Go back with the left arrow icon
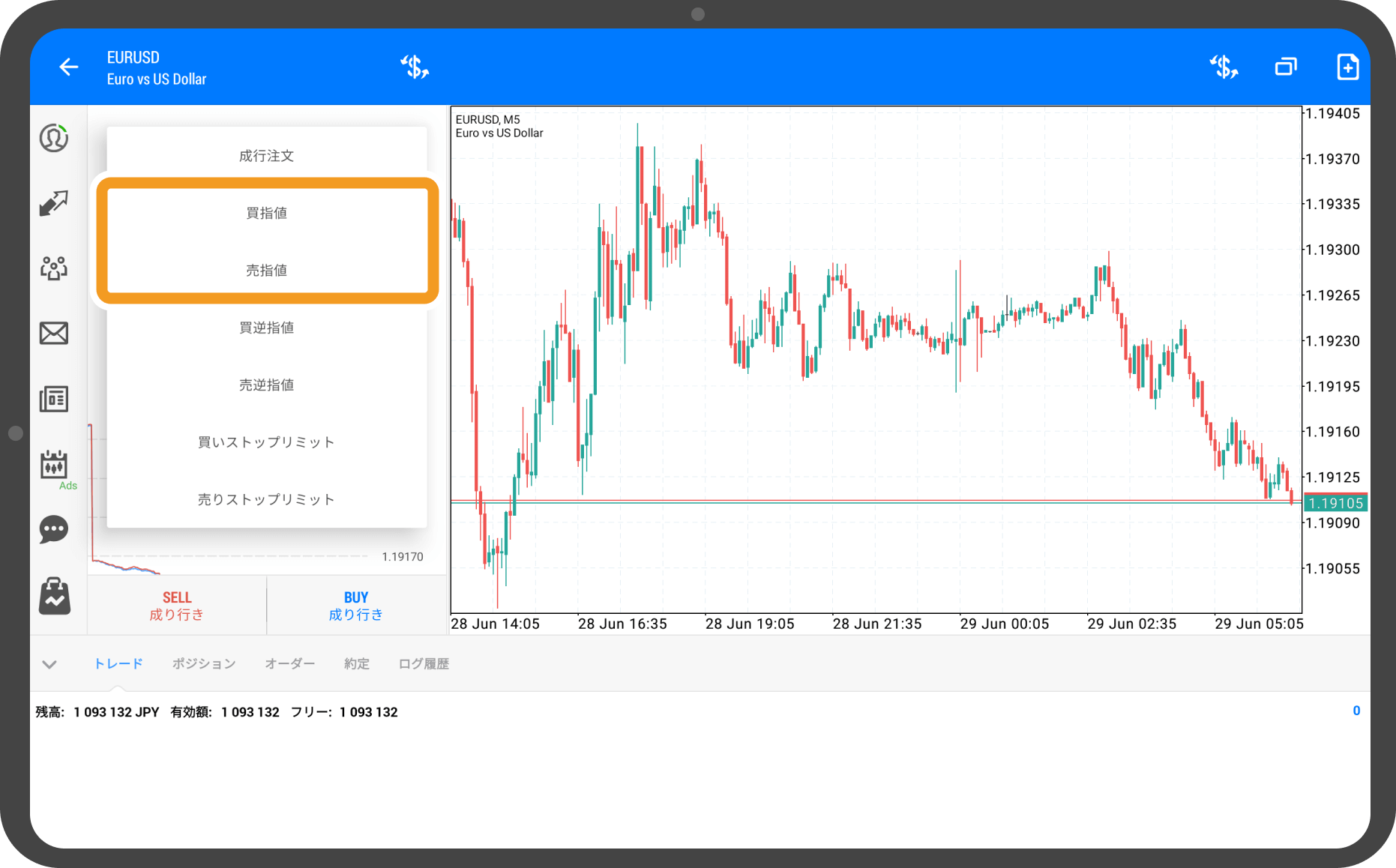This screenshot has width=1396, height=868. coord(68,67)
